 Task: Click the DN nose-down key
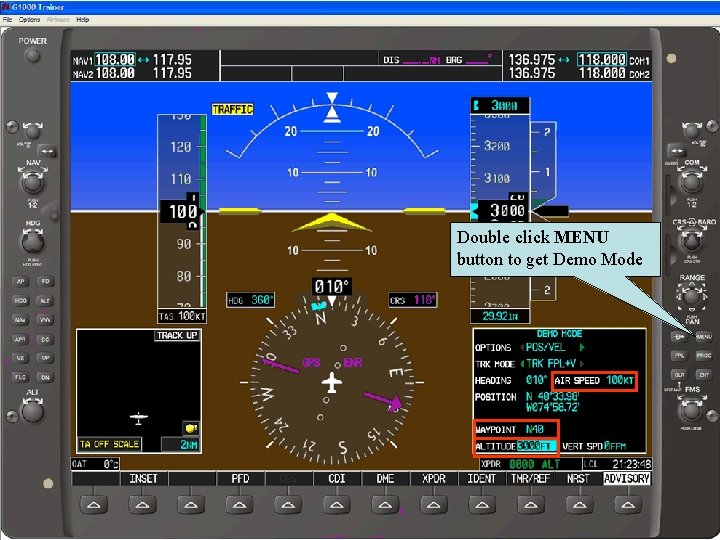click(x=45, y=377)
